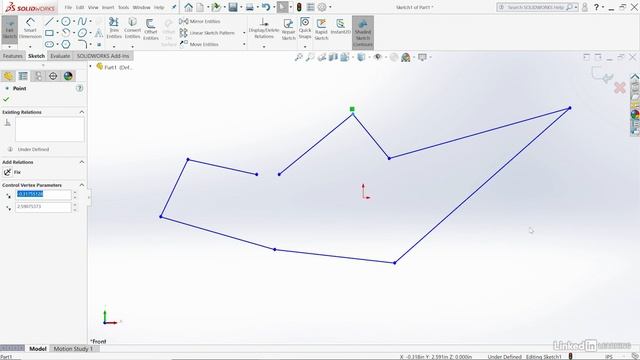Toggle the Rapid Sketch tool
This screenshot has width=640, height=360.
click(321, 29)
